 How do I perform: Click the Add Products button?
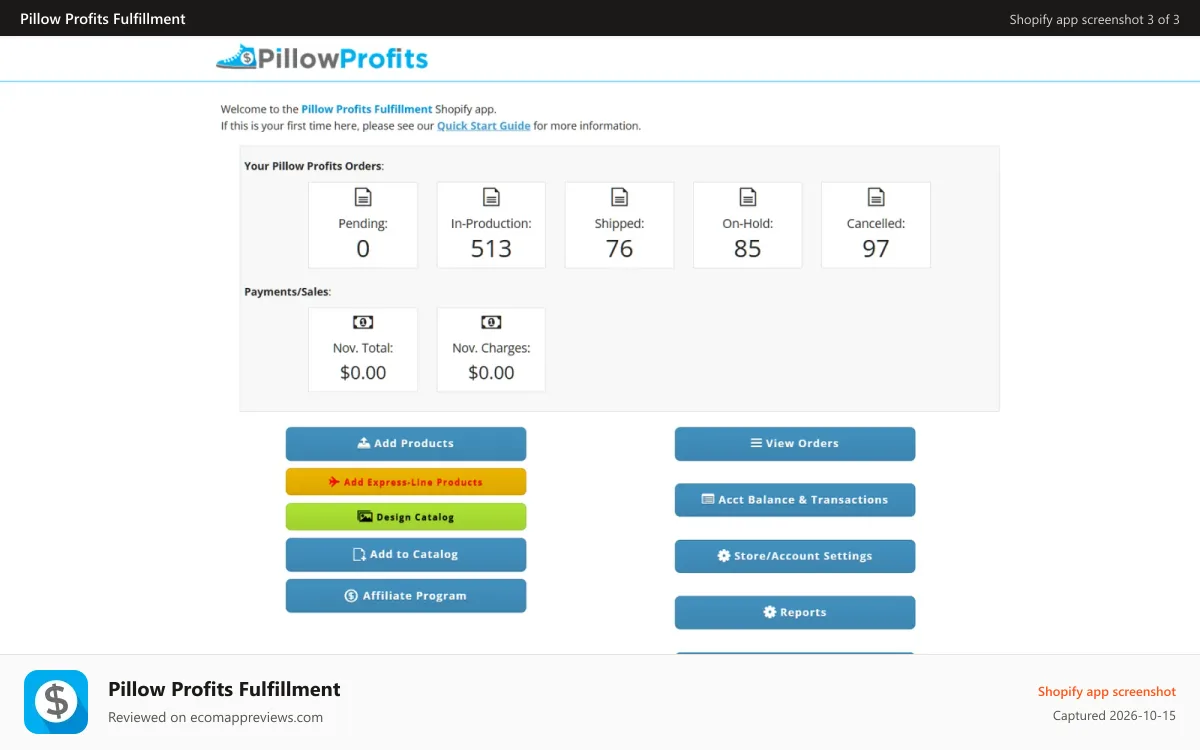(x=406, y=444)
